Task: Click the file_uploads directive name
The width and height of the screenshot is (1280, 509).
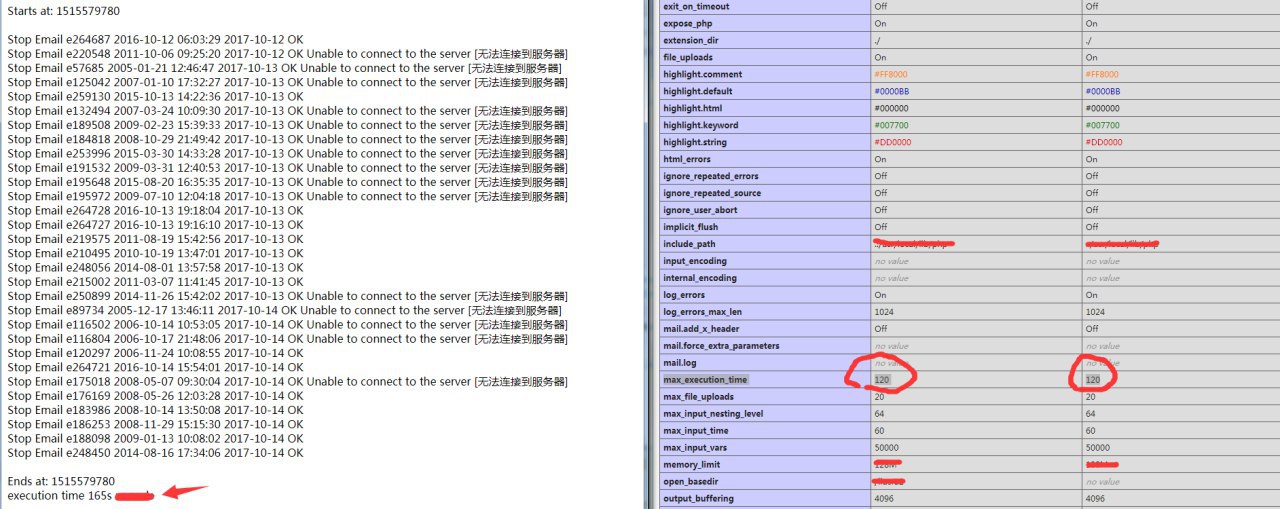Action: pyautogui.click(x=690, y=57)
